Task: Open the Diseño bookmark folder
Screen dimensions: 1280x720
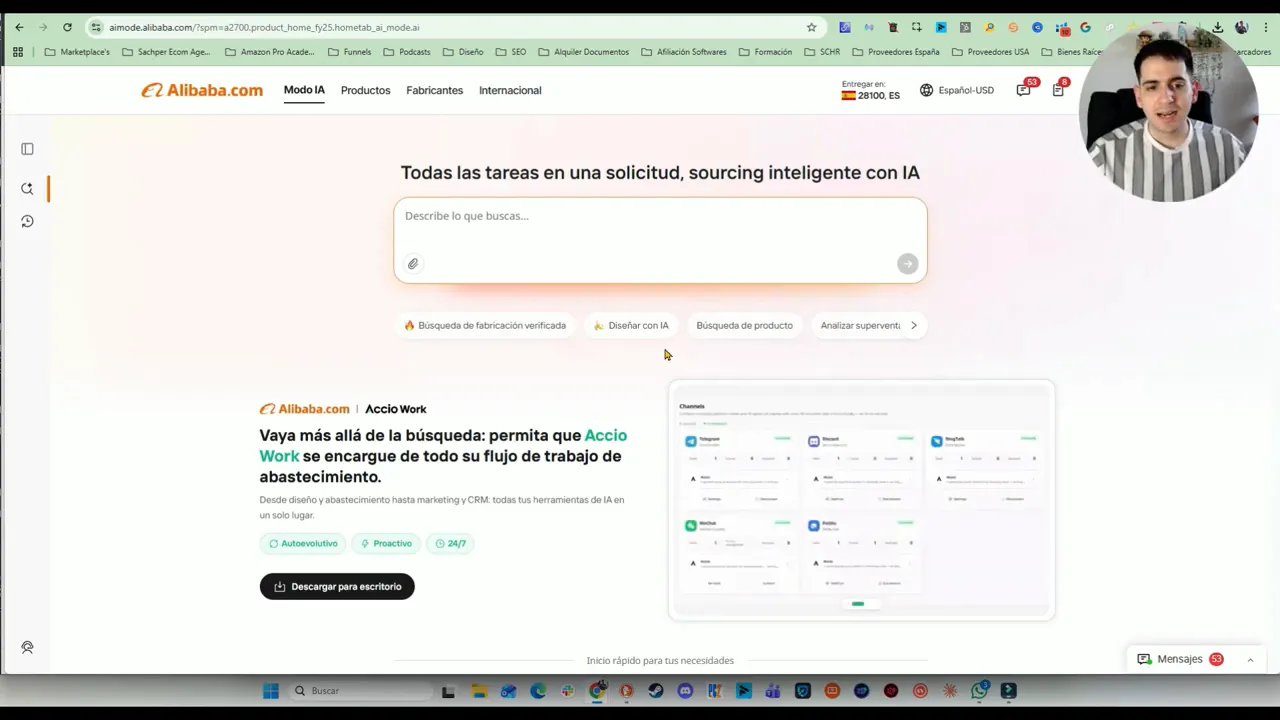Action: [x=463, y=52]
